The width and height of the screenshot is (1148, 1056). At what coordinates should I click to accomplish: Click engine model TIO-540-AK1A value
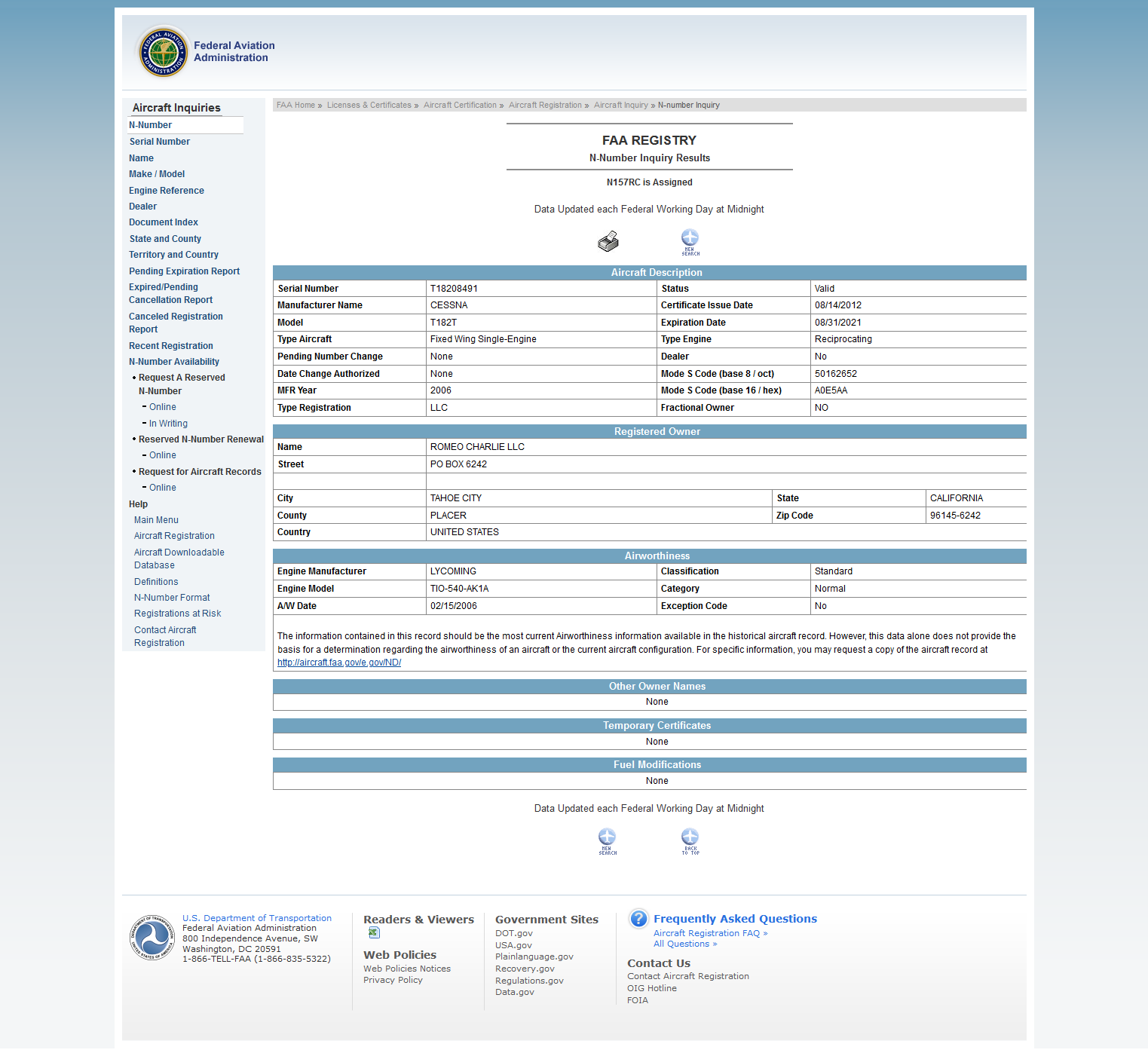(460, 589)
